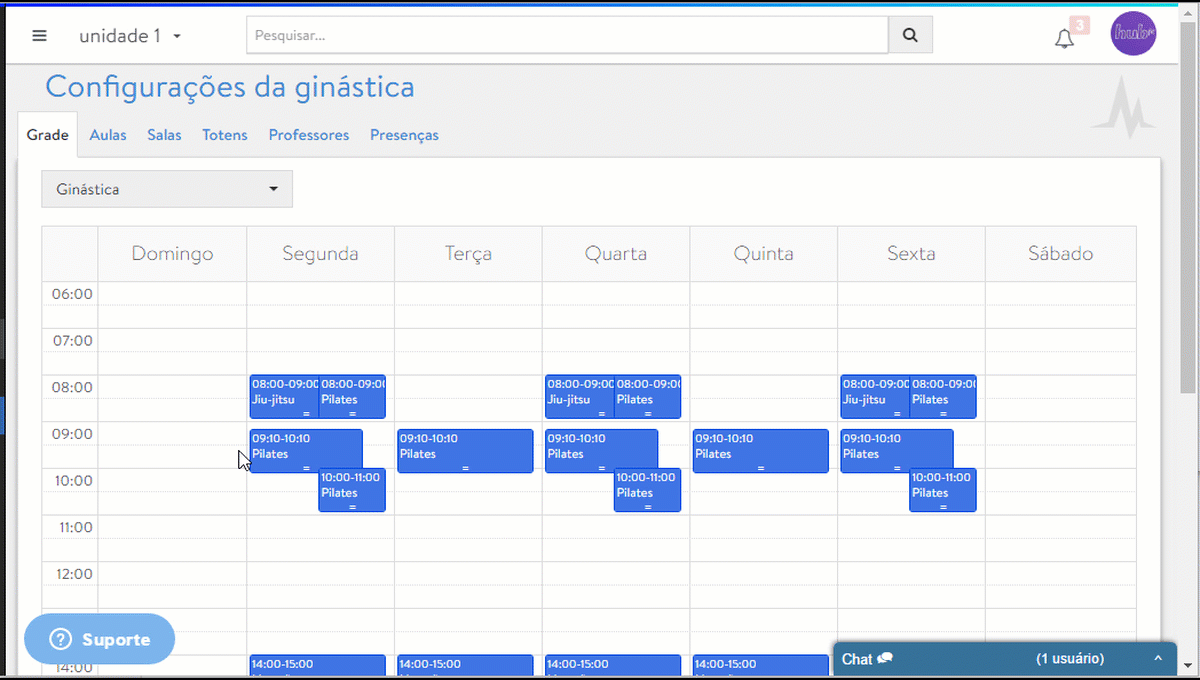Screen dimensions: 1200x680
Task: Open the hamburger menu icon
Action: (40, 36)
